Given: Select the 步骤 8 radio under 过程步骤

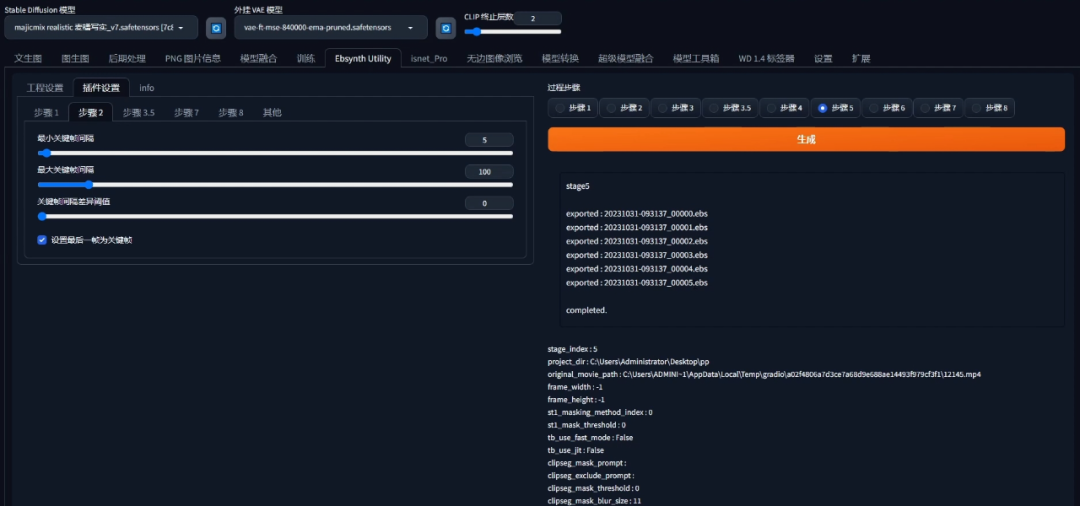Looking at the screenshot, I should (989, 108).
